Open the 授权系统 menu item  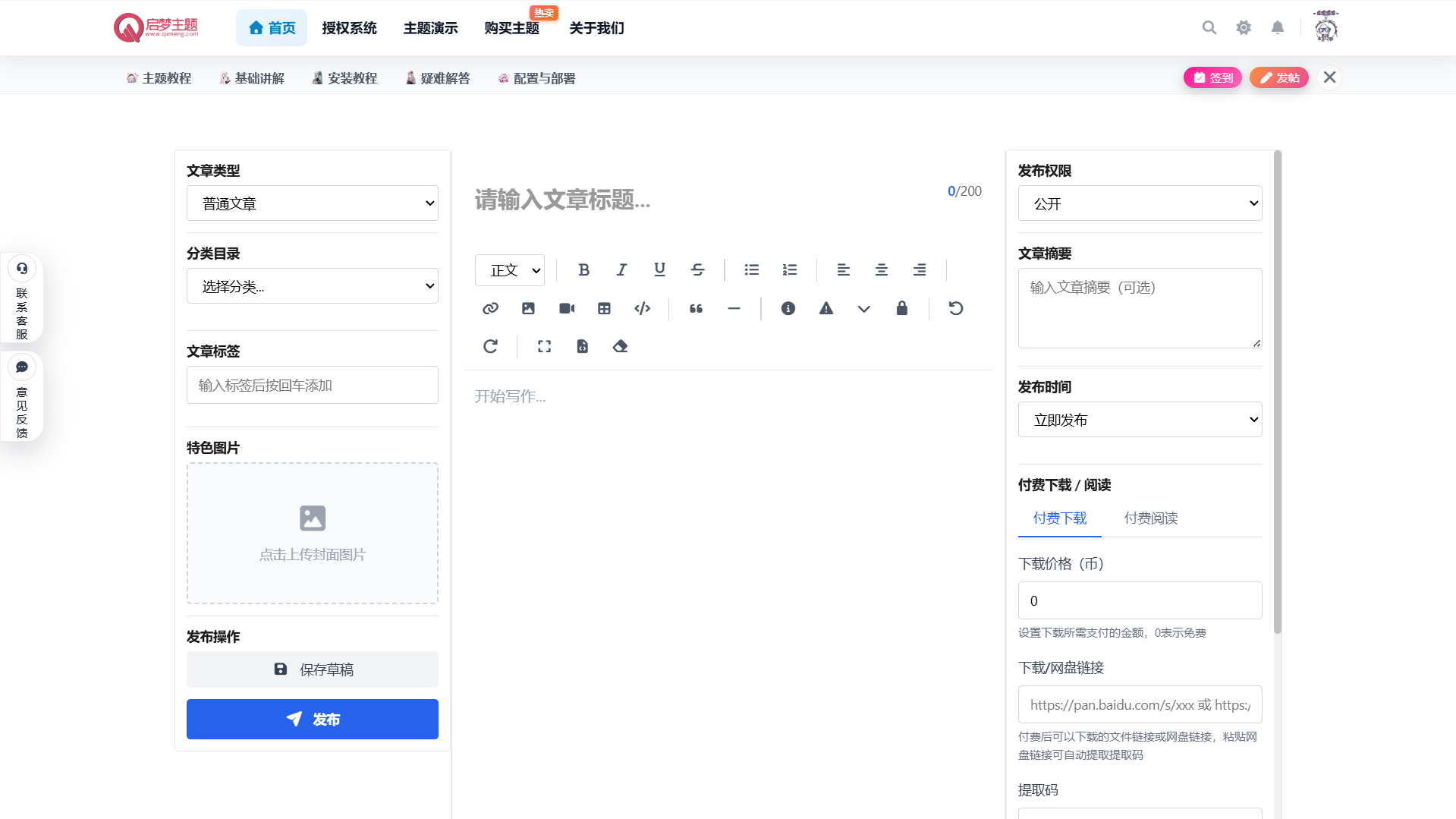click(349, 28)
